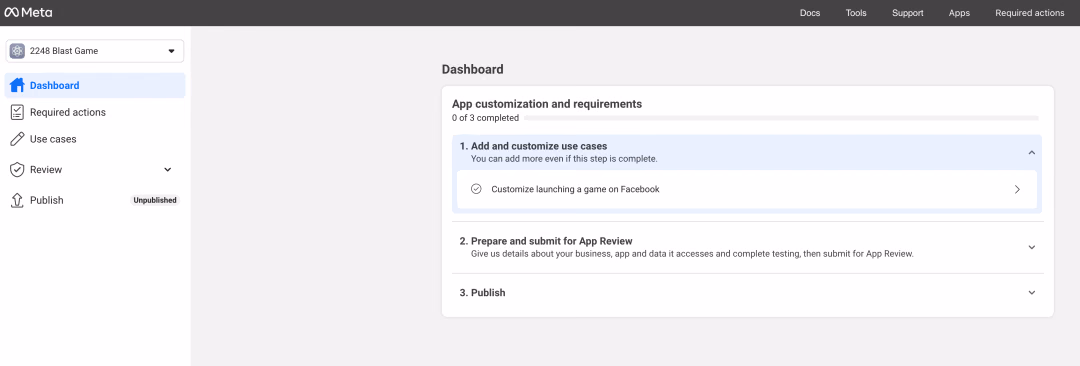The height and width of the screenshot is (366, 1080).
Task: Expand the Prepare and submit for App Review section
Action: click(x=1031, y=247)
